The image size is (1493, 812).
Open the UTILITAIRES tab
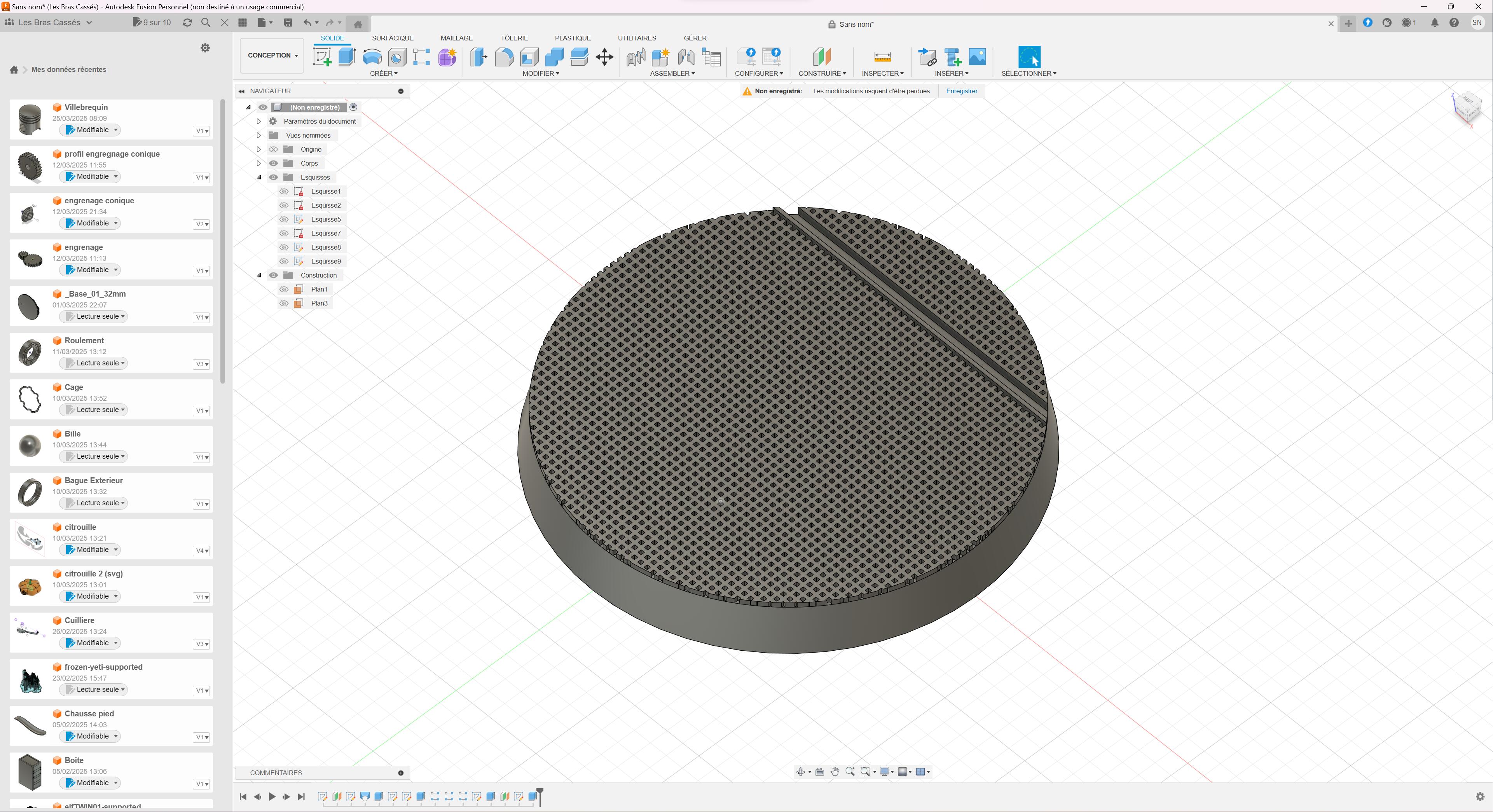[x=636, y=38]
